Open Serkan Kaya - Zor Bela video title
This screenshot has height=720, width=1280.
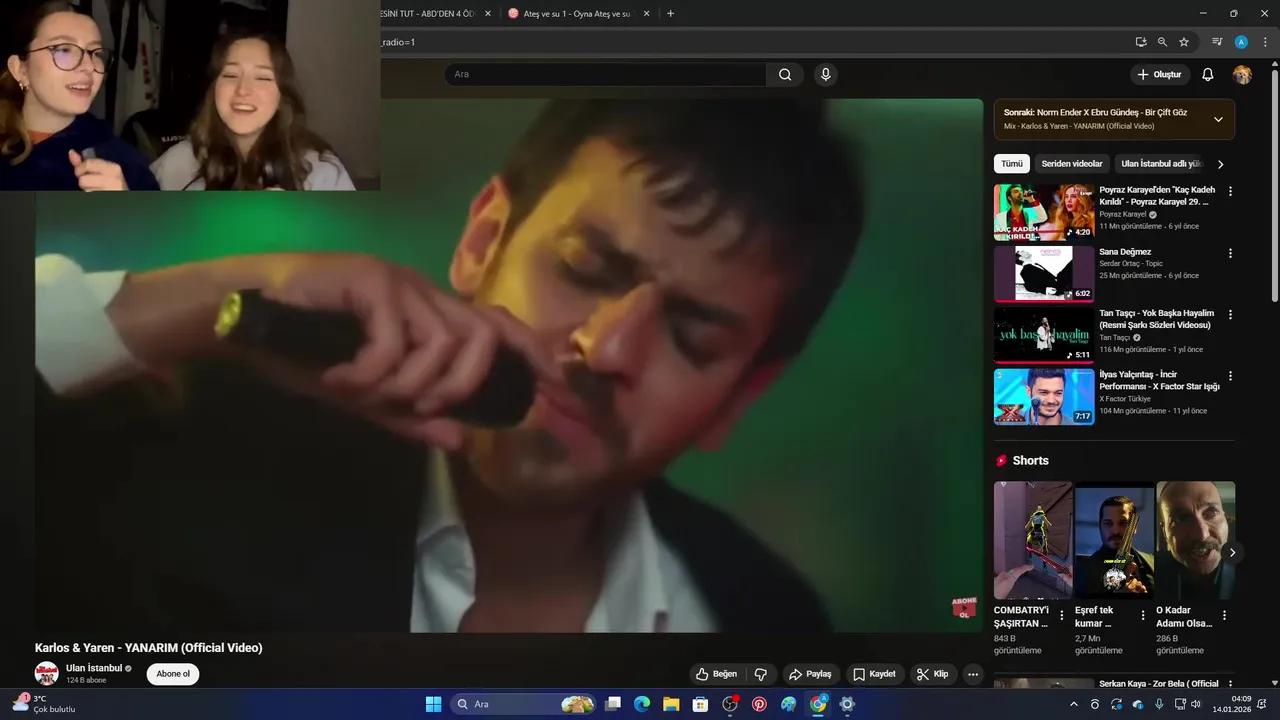(1159, 684)
